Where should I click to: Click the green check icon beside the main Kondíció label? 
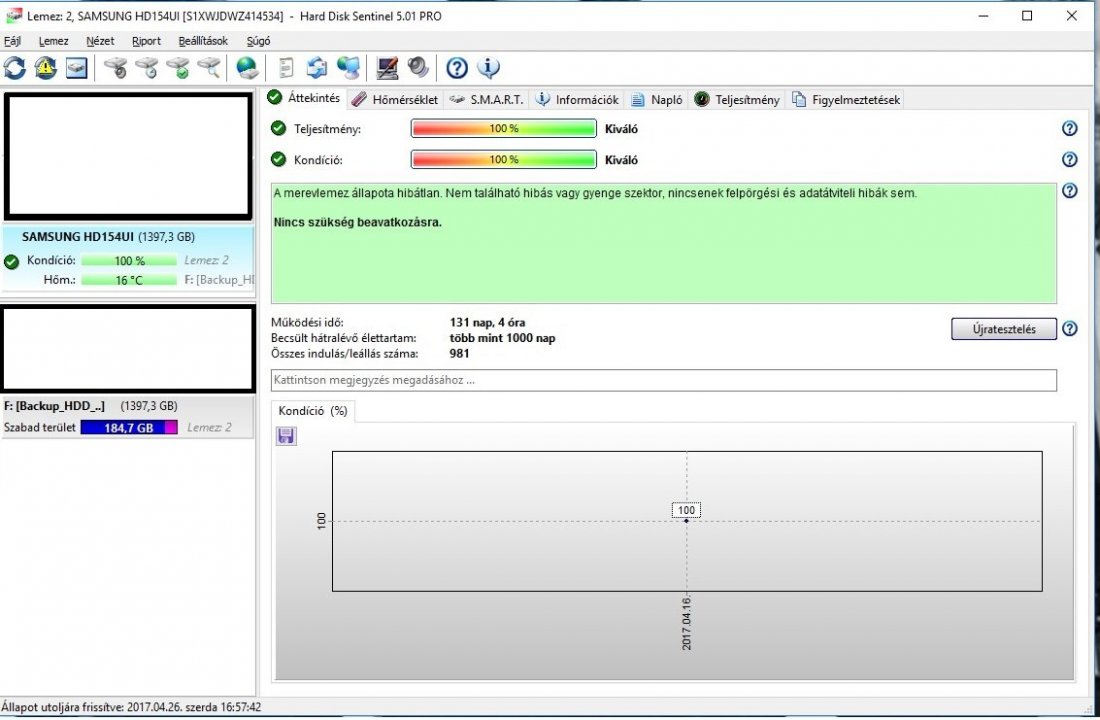279,159
